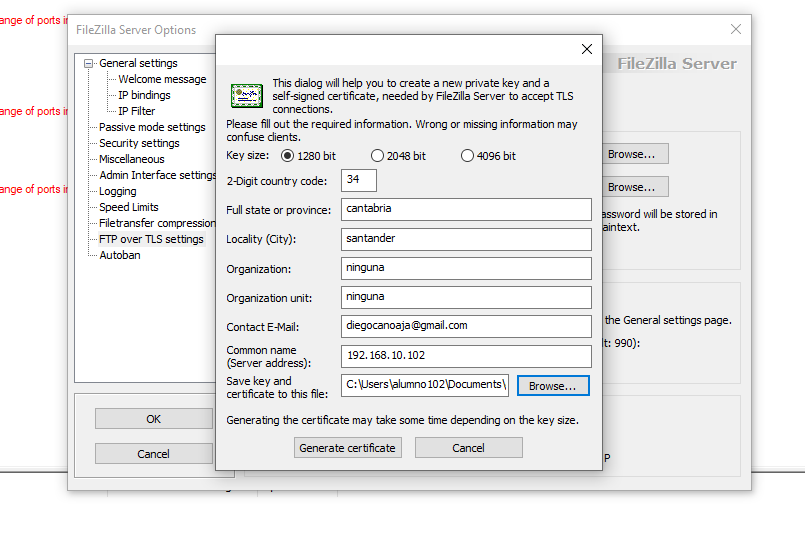The width and height of the screenshot is (805, 546).
Task: Select General settings tree item
Action: point(138,63)
